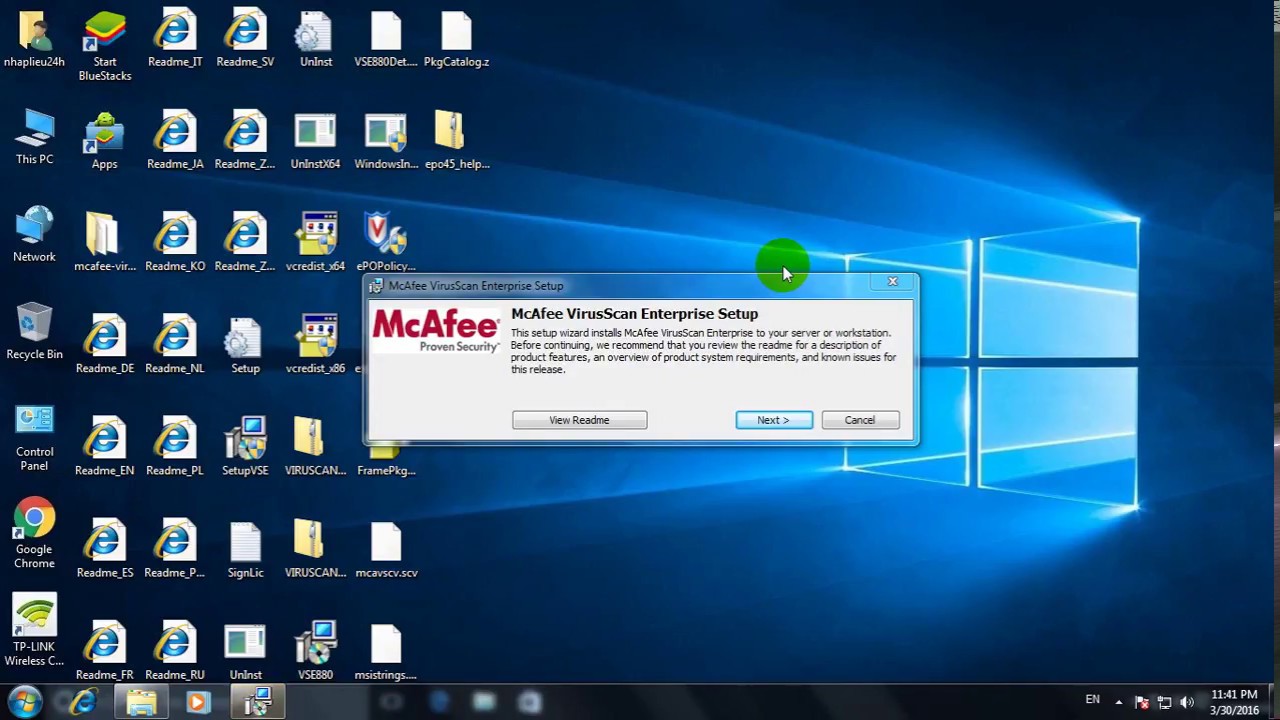Select the mcavscv.scv file icon
This screenshot has width=1280, height=720.
click(x=386, y=542)
